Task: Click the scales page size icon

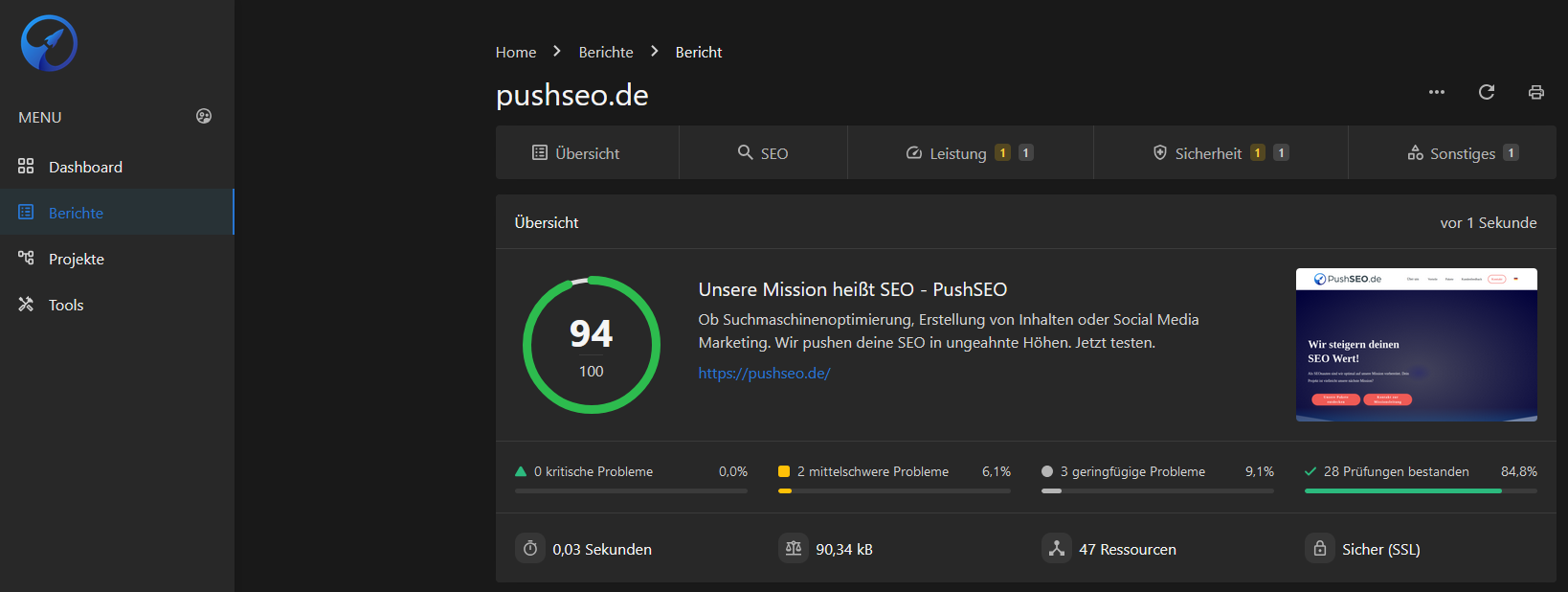Action: pyautogui.click(x=794, y=548)
